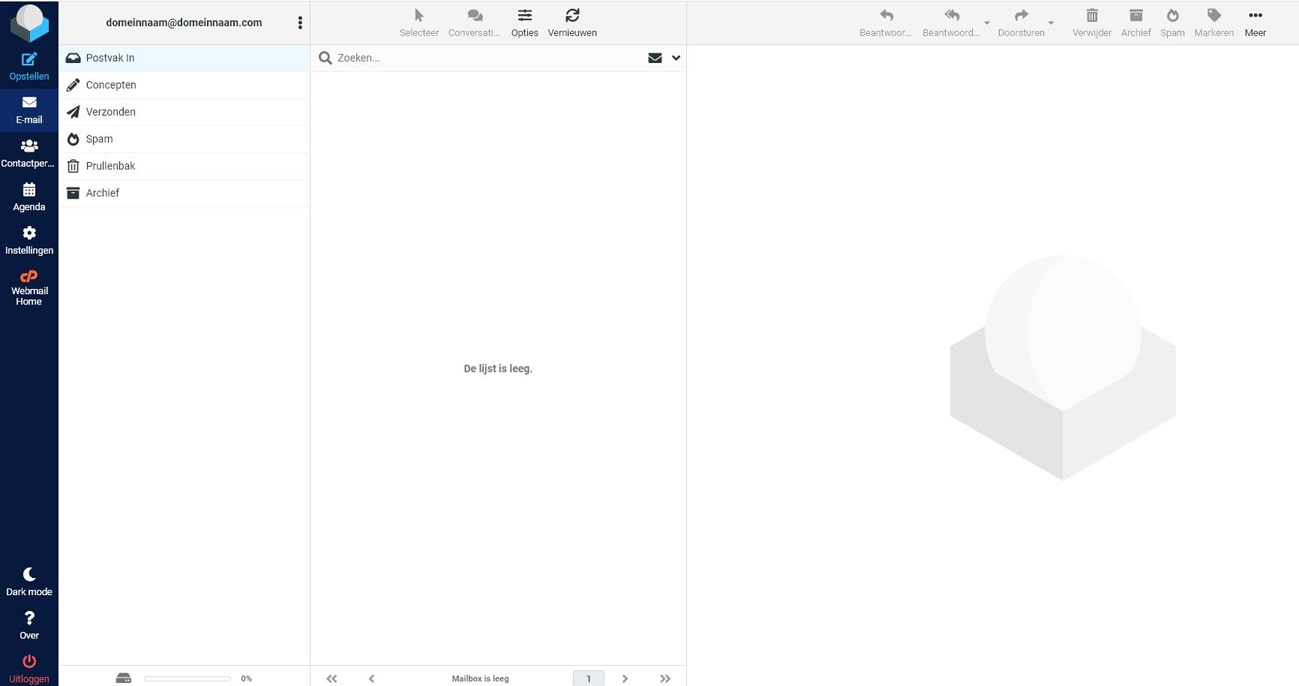1299x686 pixels.
Task: Click the Spam flame toolbar button
Action: 1173,23
